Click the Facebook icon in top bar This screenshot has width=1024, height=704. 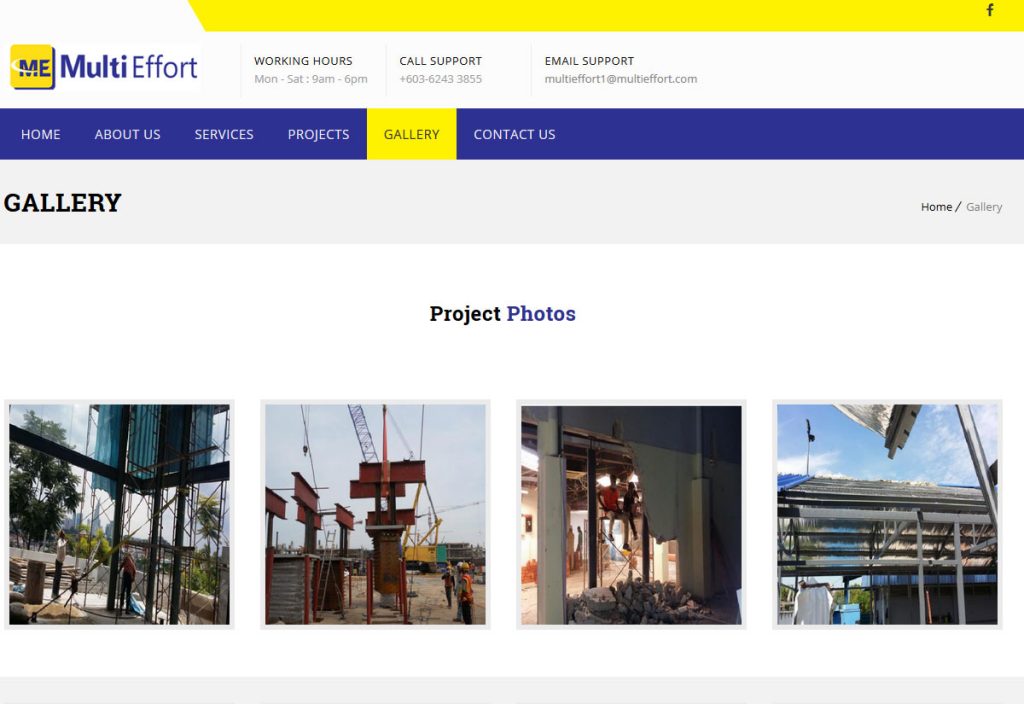tap(990, 11)
